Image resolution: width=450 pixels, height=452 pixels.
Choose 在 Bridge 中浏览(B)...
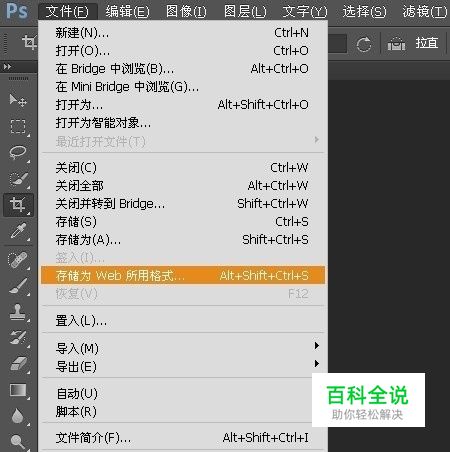point(183,69)
